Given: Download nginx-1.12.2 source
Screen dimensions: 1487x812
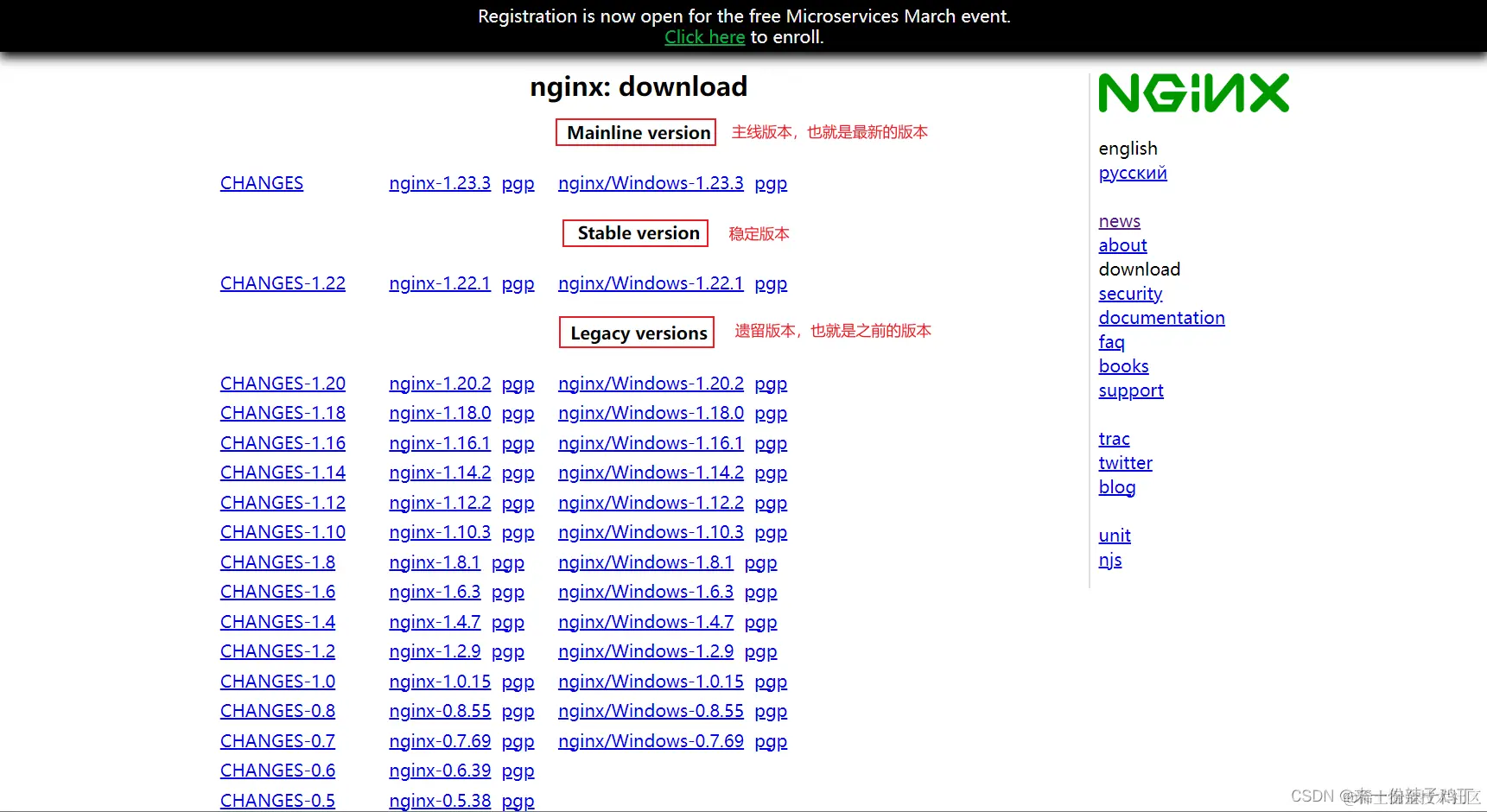Looking at the screenshot, I should (440, 503).
